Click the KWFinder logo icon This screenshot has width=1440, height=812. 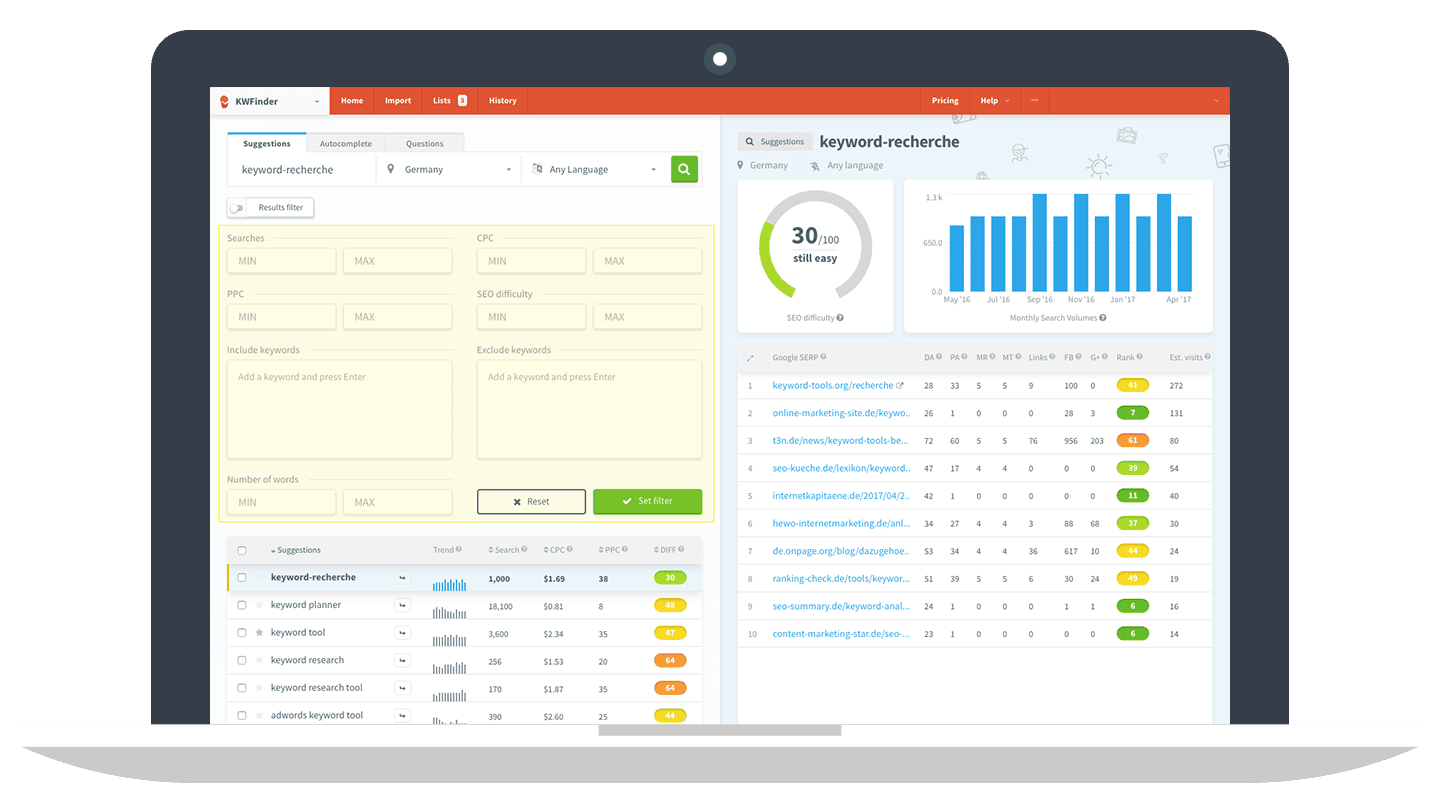coord(225,101)
